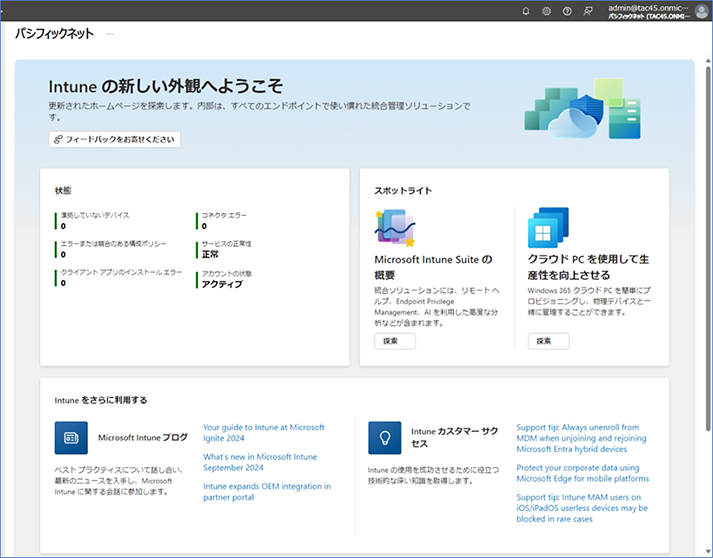This screenshot has width=713, height=558.
Task: Open the notifications bell icon
Action: pos(526,11)
